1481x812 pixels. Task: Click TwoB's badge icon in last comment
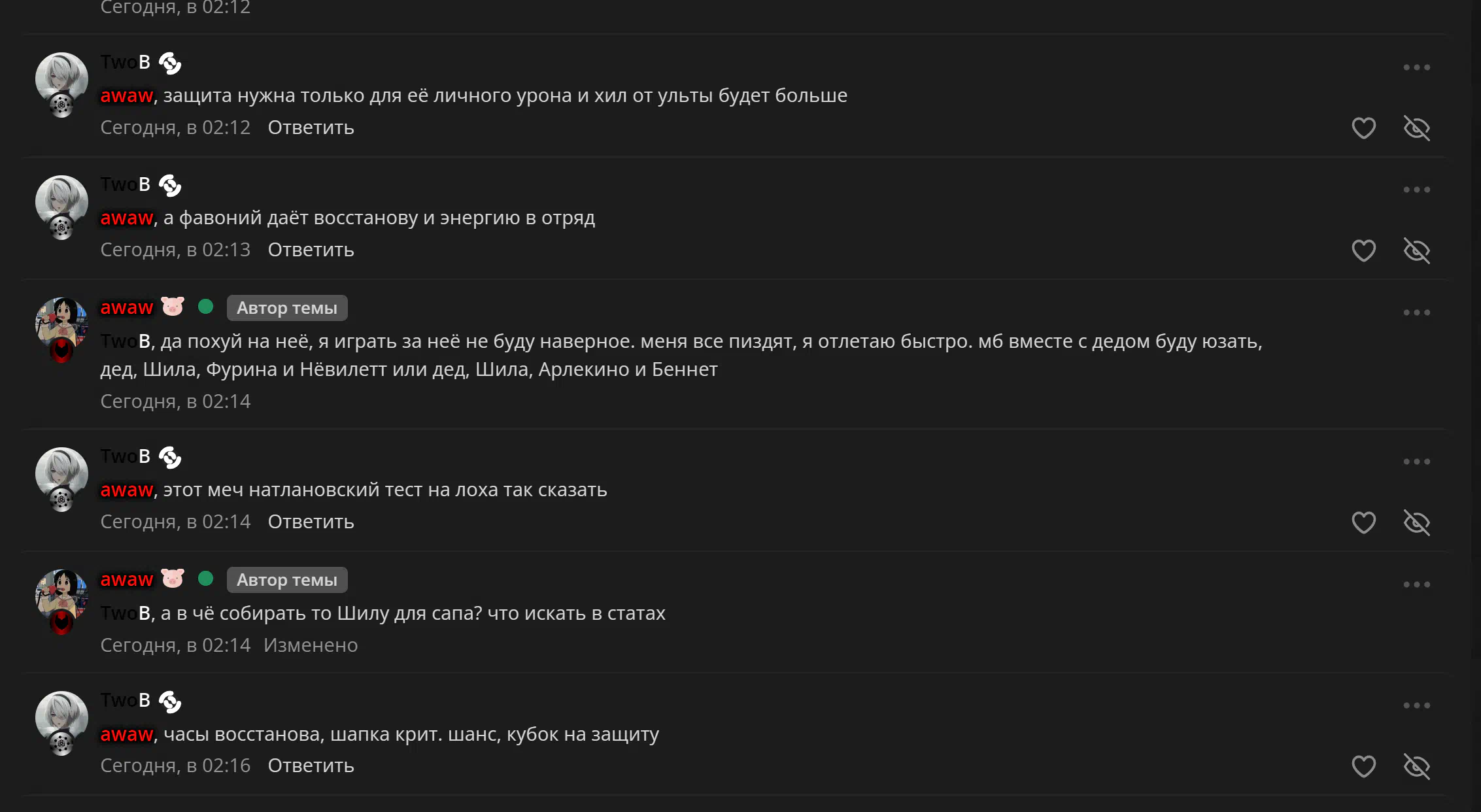[170, 702]
